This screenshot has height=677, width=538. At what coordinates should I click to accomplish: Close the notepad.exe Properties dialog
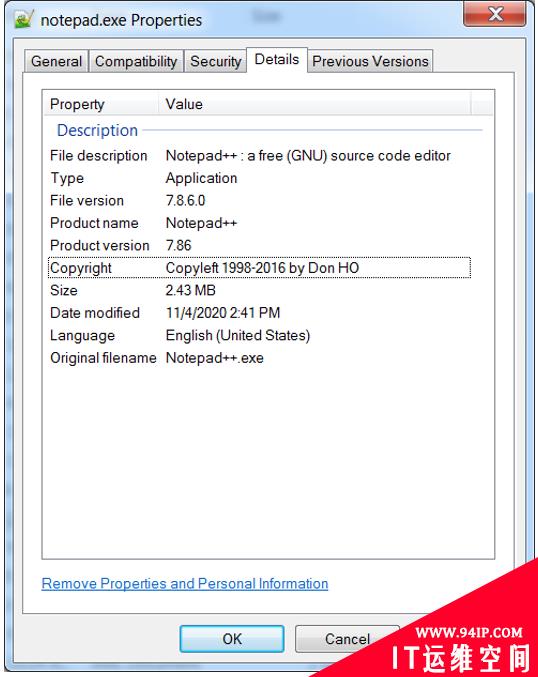point(495,14)
